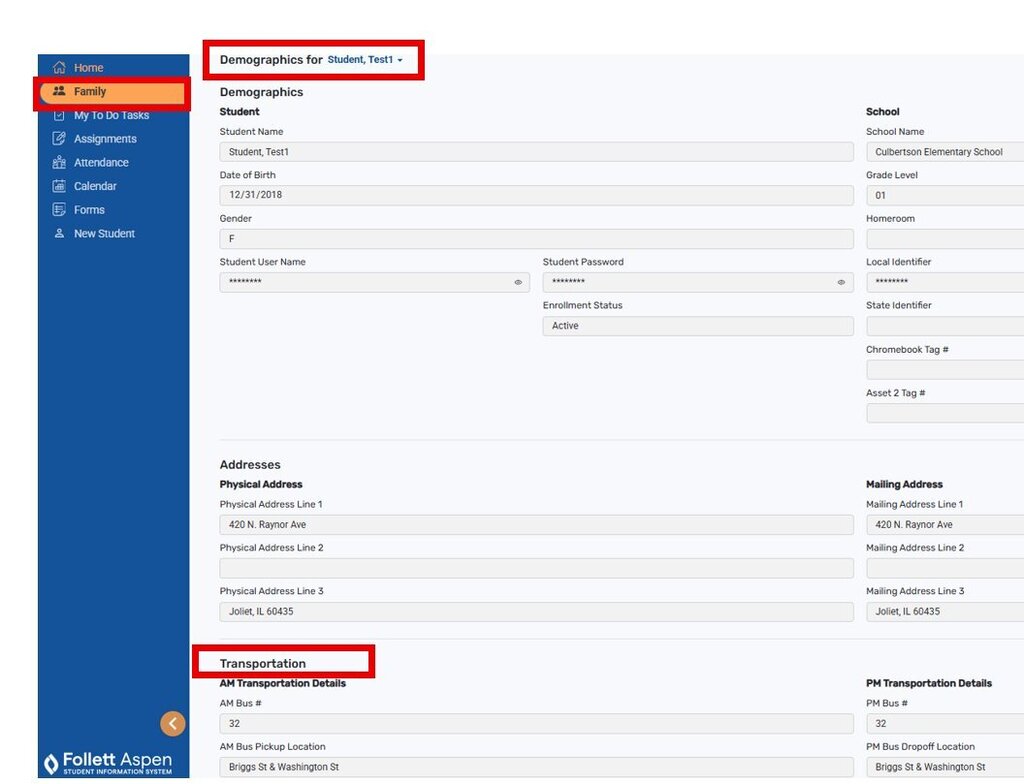The height and width of the screenshot is (784, 1024).
Task: Click the Forms icon in sidebar
Action: (59, 210)
